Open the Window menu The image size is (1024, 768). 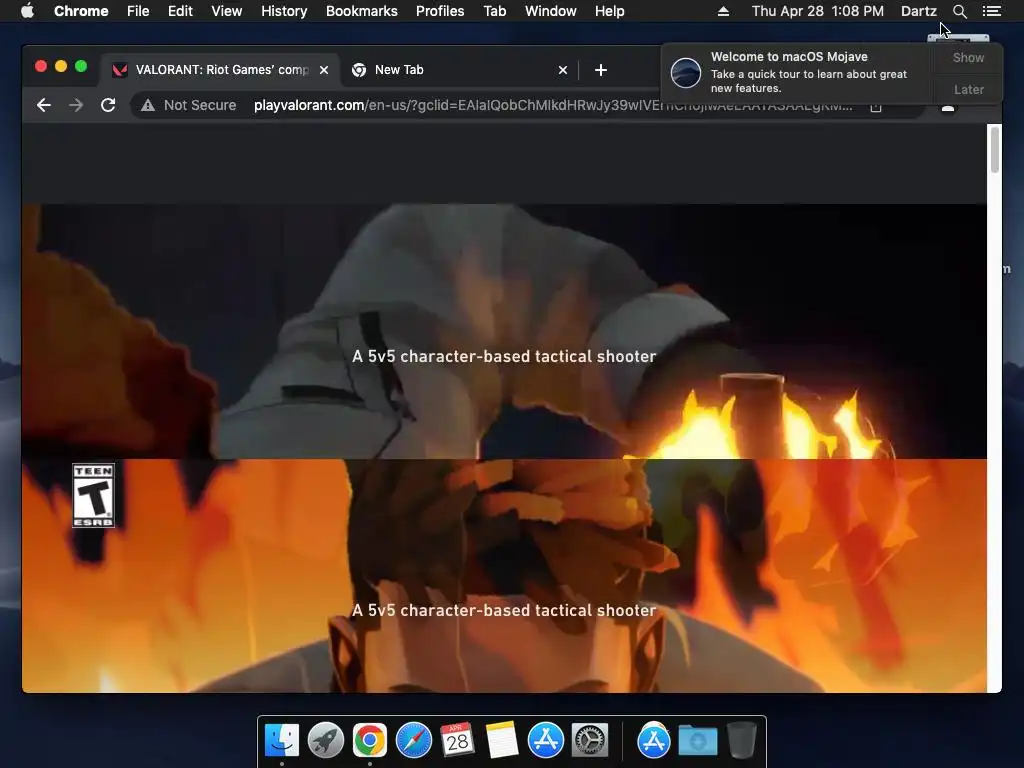[551, 11]
